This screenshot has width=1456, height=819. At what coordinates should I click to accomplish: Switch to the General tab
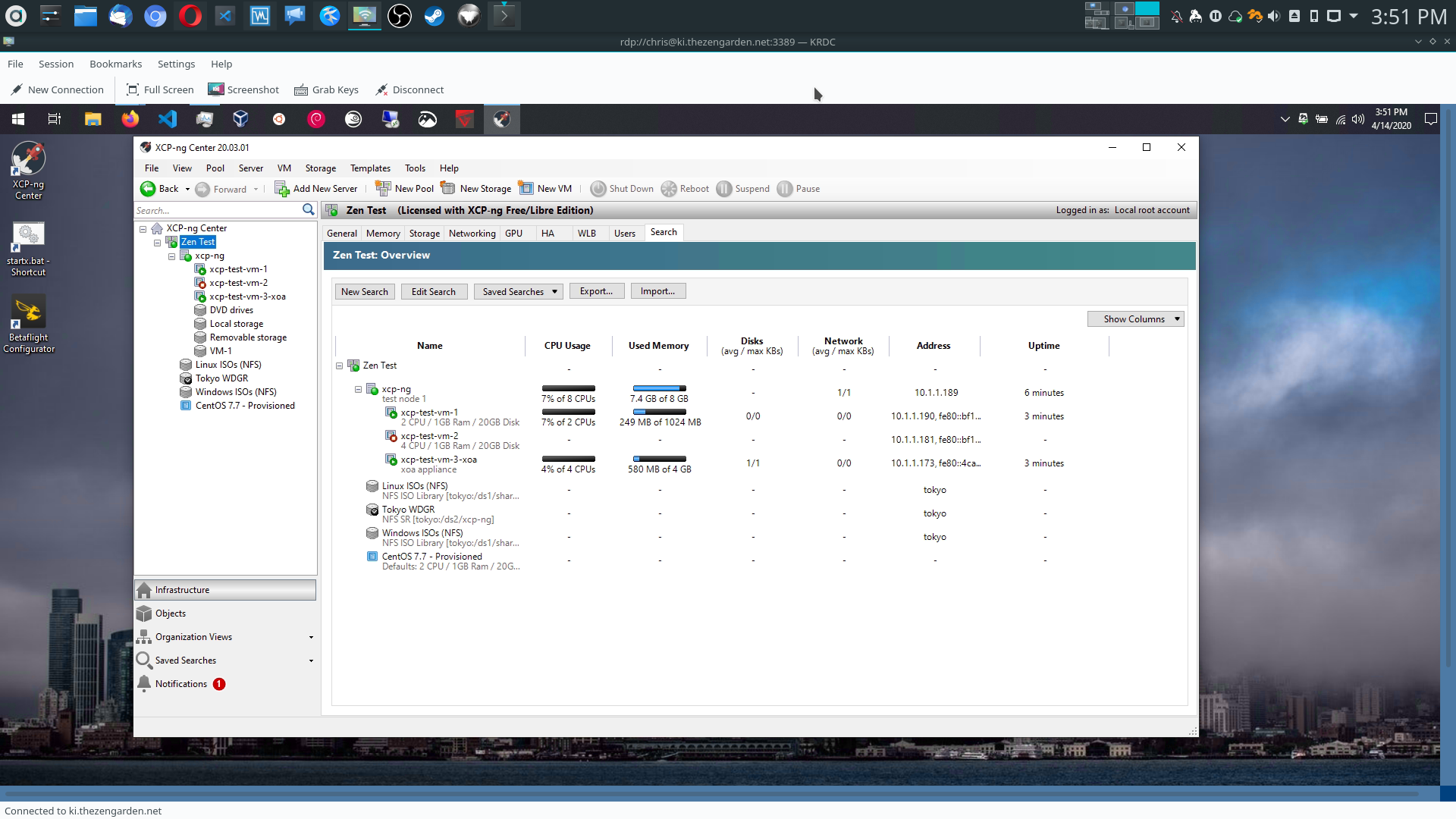pyautogui.click(x=341, y=234)
